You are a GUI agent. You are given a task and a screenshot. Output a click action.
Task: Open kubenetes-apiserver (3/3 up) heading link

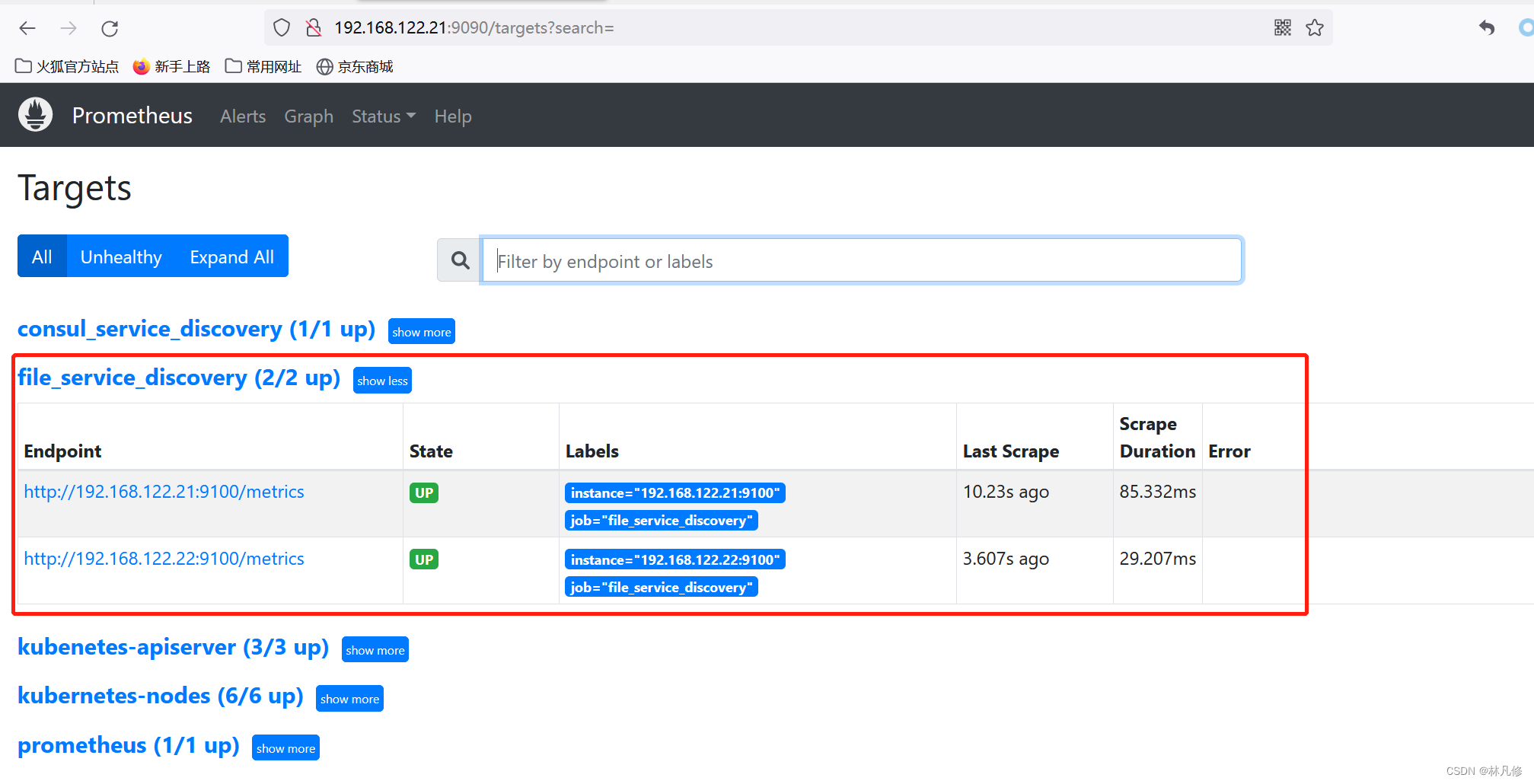(x=173, y=647)
